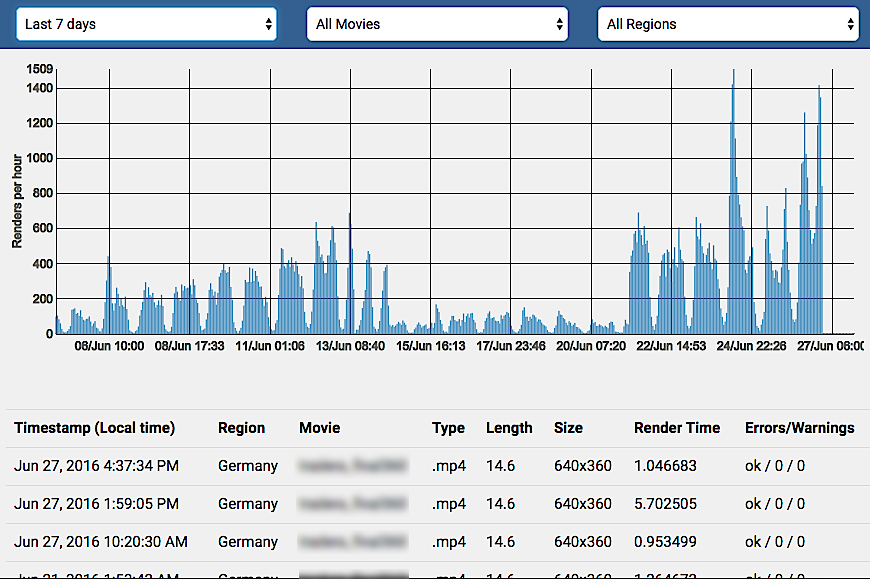Select the Jun 27 4:37:34 PM row

[x=96, y=466]
